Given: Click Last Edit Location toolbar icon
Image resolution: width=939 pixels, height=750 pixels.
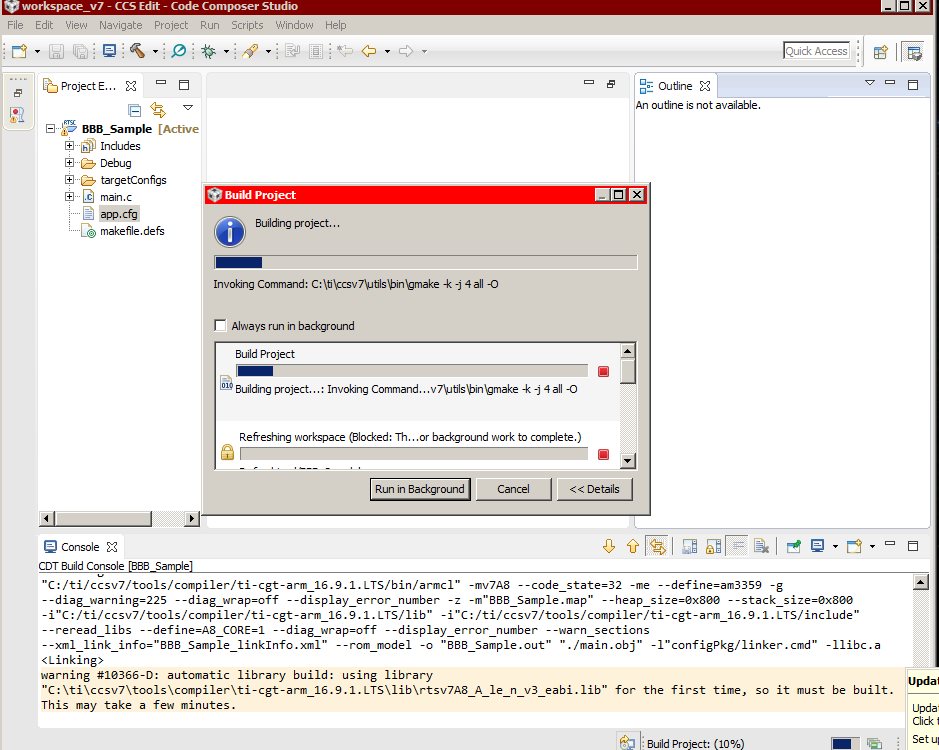Looking at the screenshot, I should tap(345, 51).
